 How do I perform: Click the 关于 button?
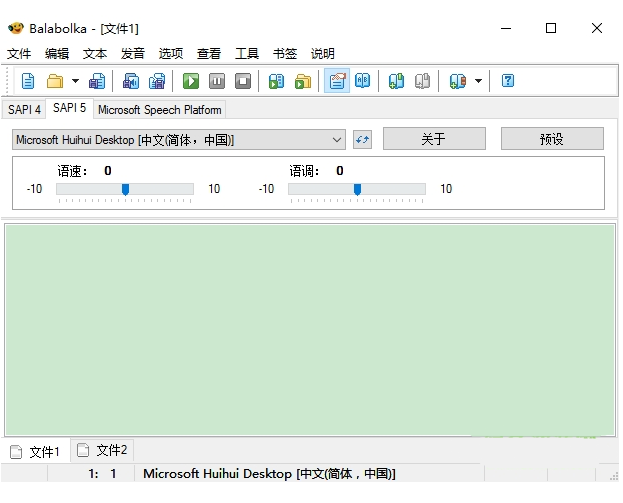(434, 139)
